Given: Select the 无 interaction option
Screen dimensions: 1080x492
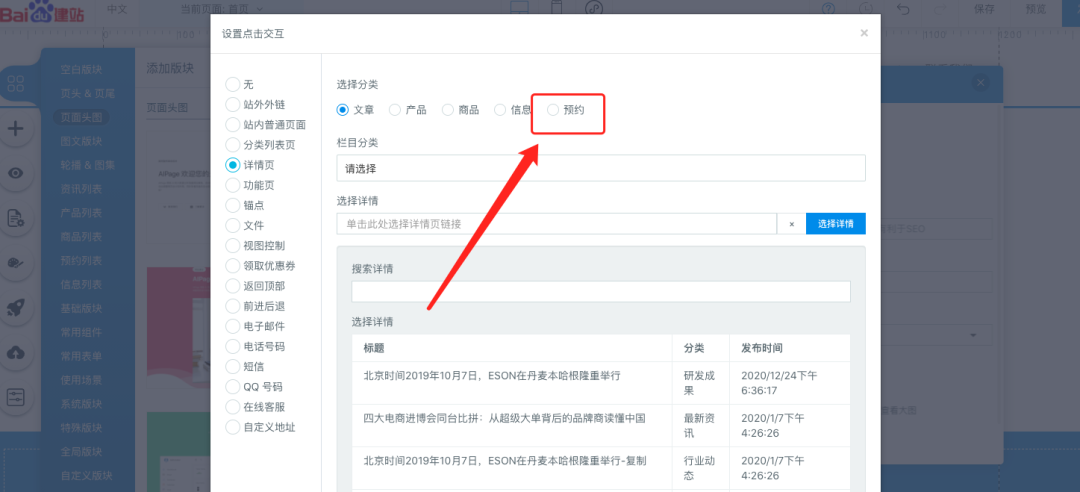Looking at the screenshot, I should [x=233, y=85].
